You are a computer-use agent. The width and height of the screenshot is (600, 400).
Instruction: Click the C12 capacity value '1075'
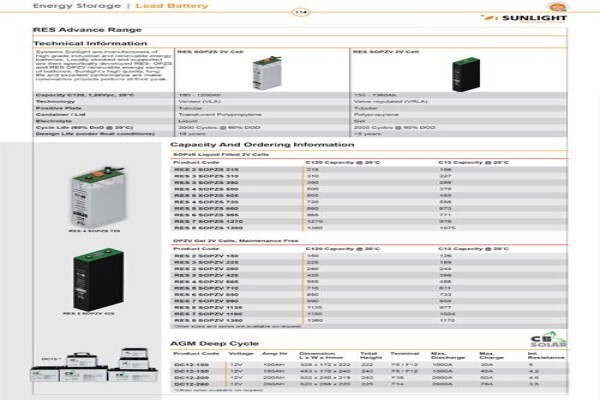tap(447, 228)
